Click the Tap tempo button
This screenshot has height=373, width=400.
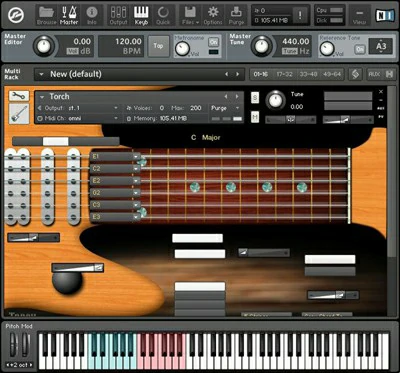pyautogui.click(x=158, y=46)
